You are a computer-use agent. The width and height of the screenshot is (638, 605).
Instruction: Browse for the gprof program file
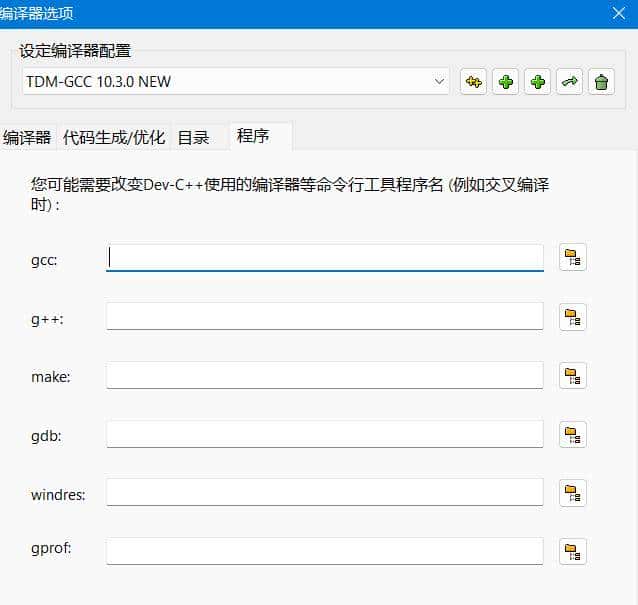click(572, 552)
